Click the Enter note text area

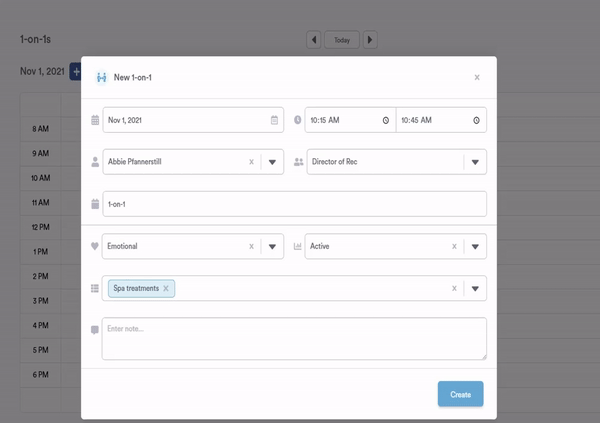click(294, 338)
